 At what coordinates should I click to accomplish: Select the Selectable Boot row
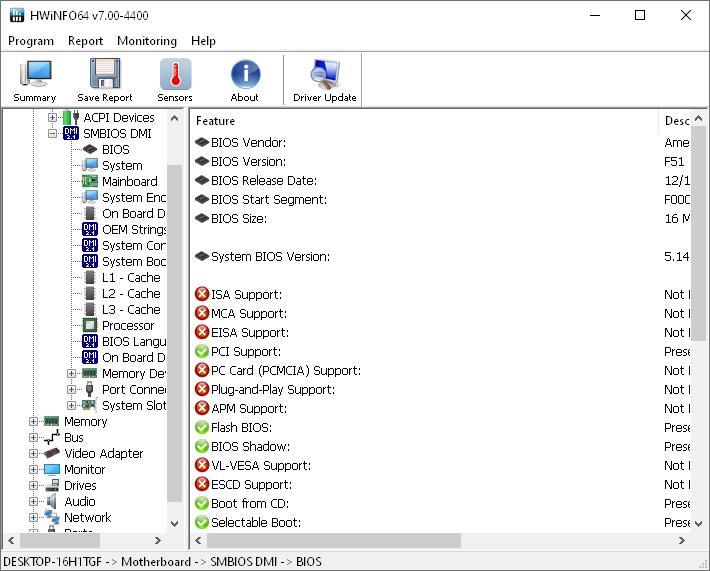pos(441,523)
